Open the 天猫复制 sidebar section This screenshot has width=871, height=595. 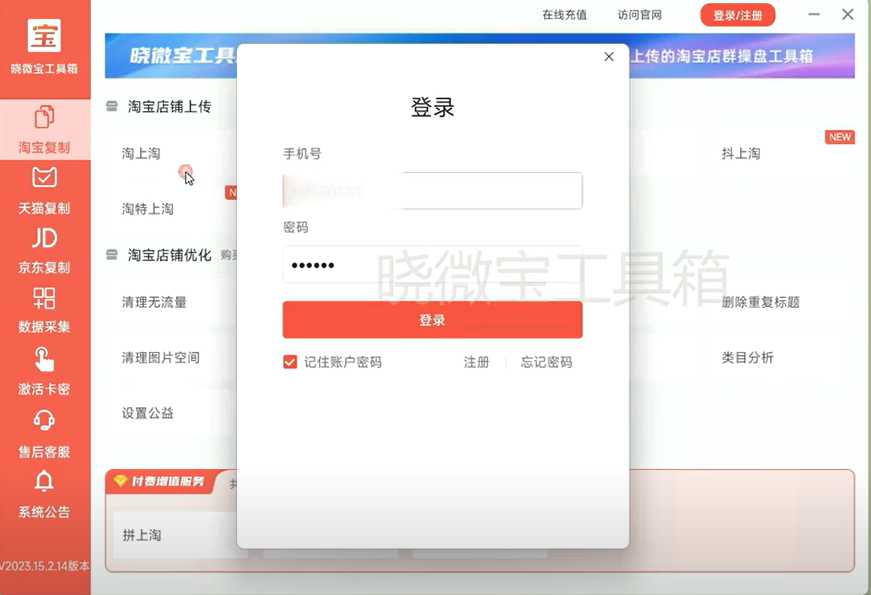[x=44, y=191]
